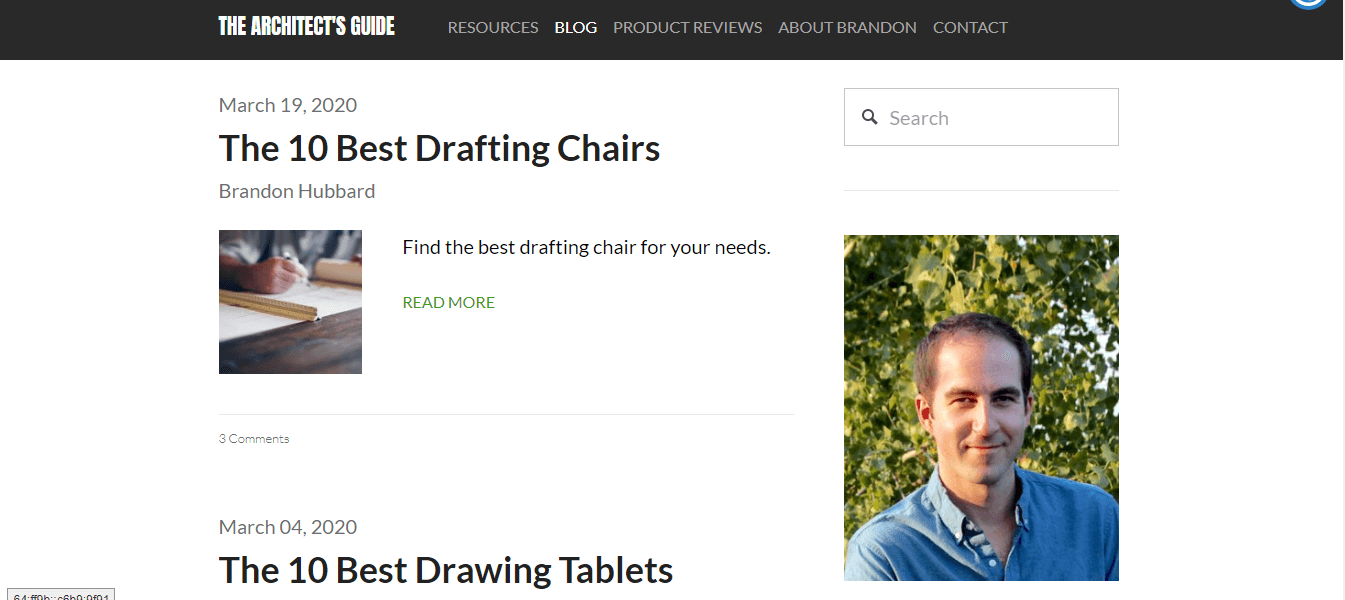Click the drafting post thumbnail image
Image resolution: width=1345 pixels, height=600 pixels.
click(290, 302)
